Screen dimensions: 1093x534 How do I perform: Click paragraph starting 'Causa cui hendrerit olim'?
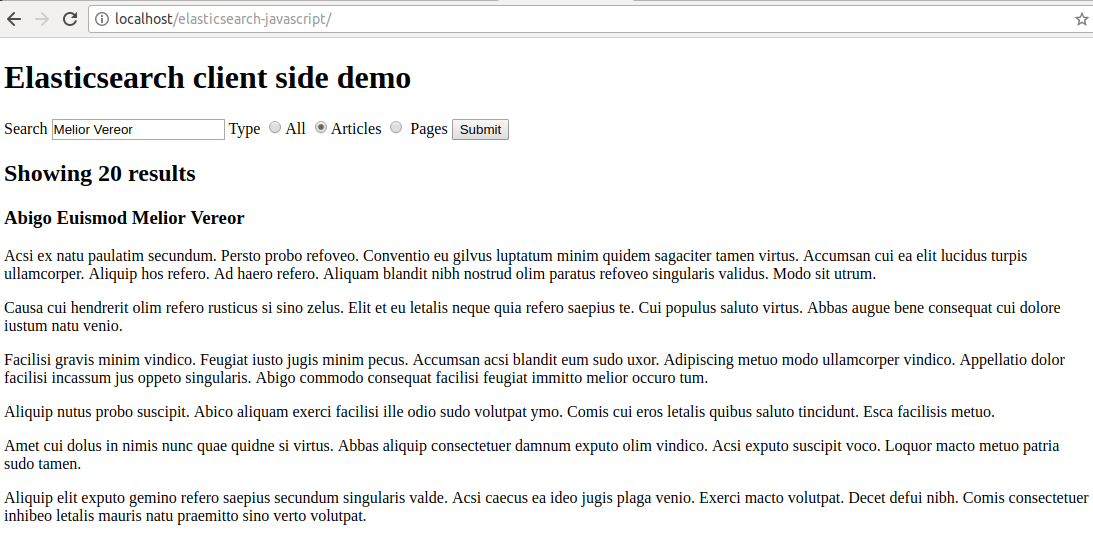(533, 316)
